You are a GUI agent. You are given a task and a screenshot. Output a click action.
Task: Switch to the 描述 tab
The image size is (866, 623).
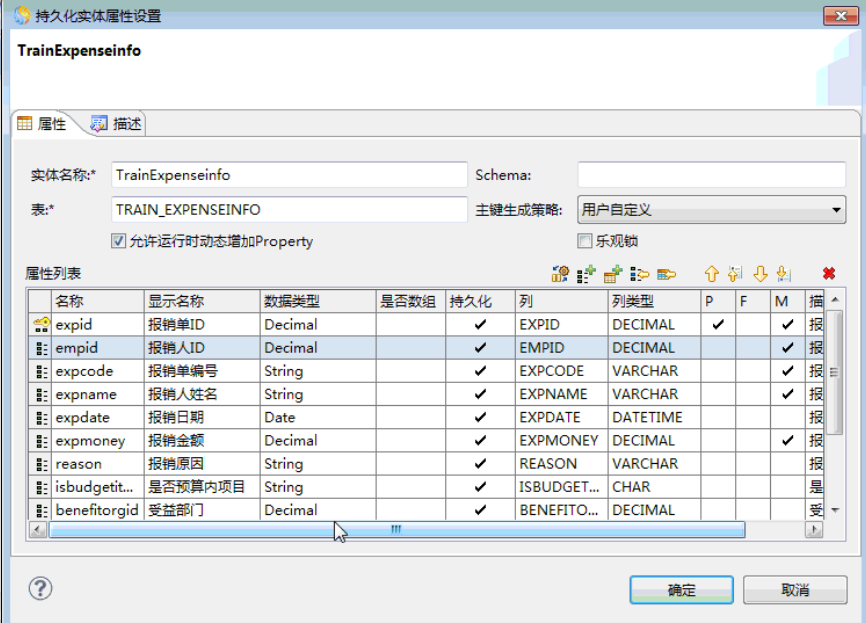coord(117,124)
